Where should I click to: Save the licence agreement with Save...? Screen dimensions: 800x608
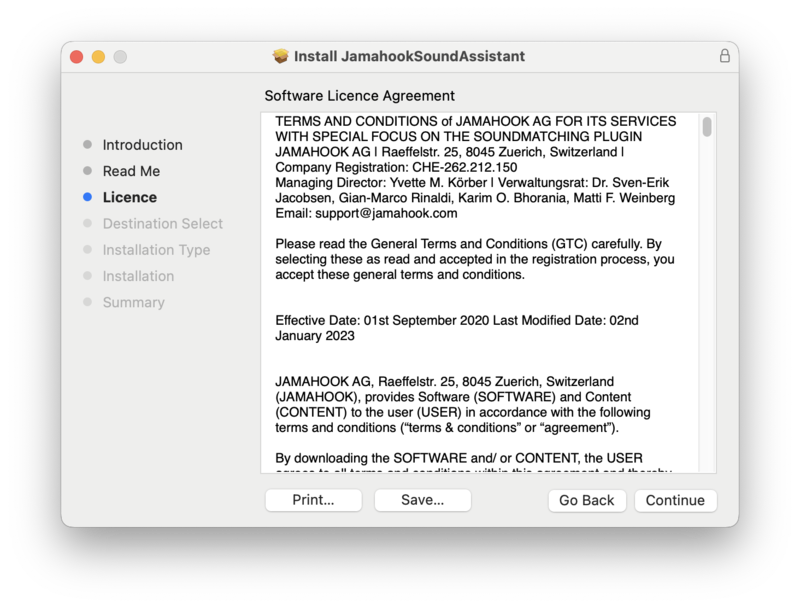422,500
